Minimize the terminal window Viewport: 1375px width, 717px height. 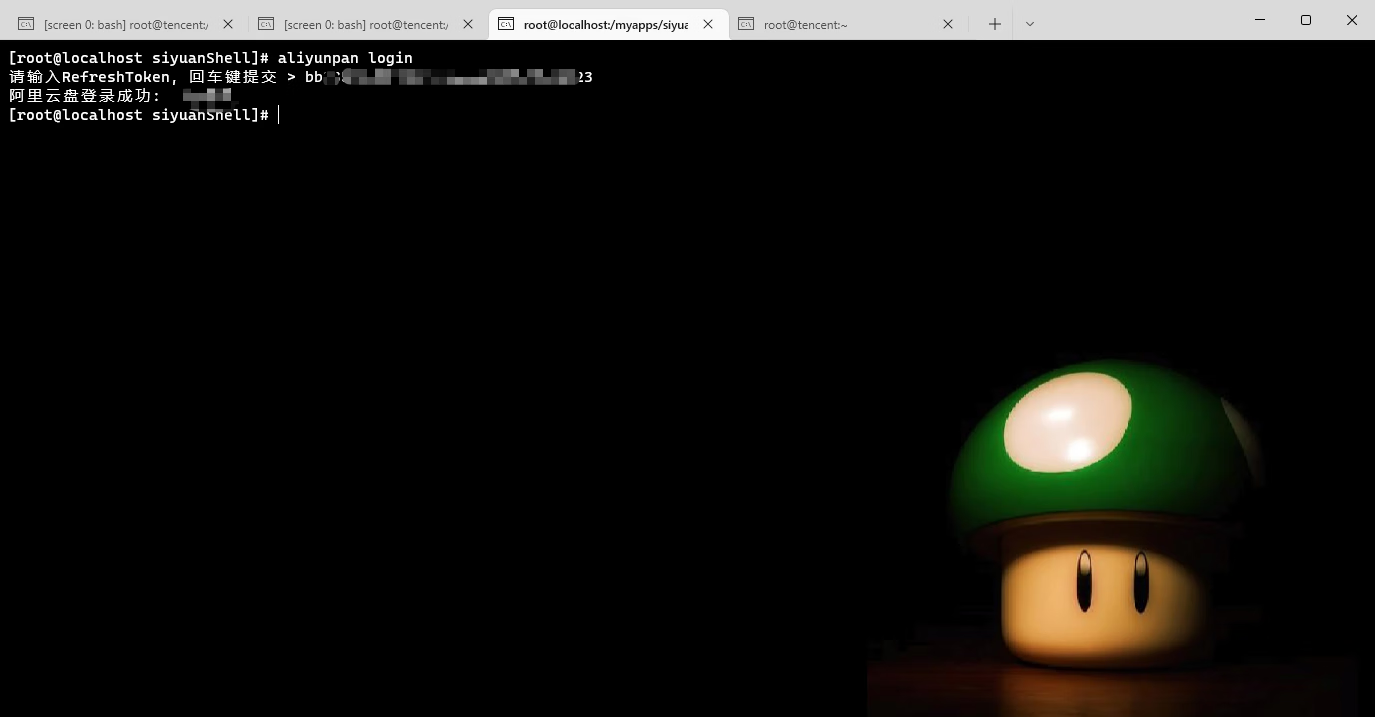(1259, 20)
